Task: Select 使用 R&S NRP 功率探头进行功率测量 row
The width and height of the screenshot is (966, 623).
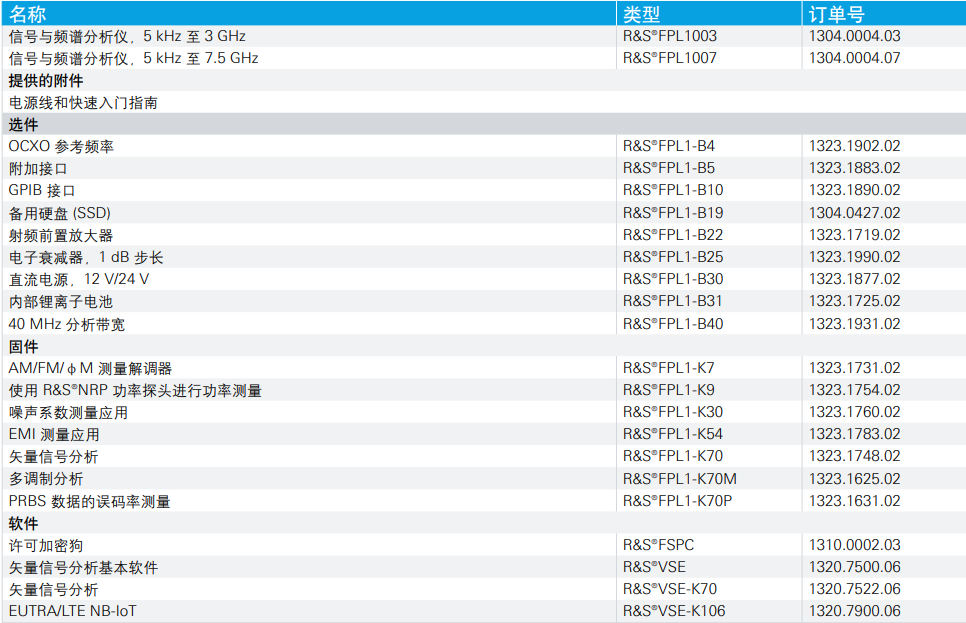Action: pyautogui.click(x=135, y=391)
